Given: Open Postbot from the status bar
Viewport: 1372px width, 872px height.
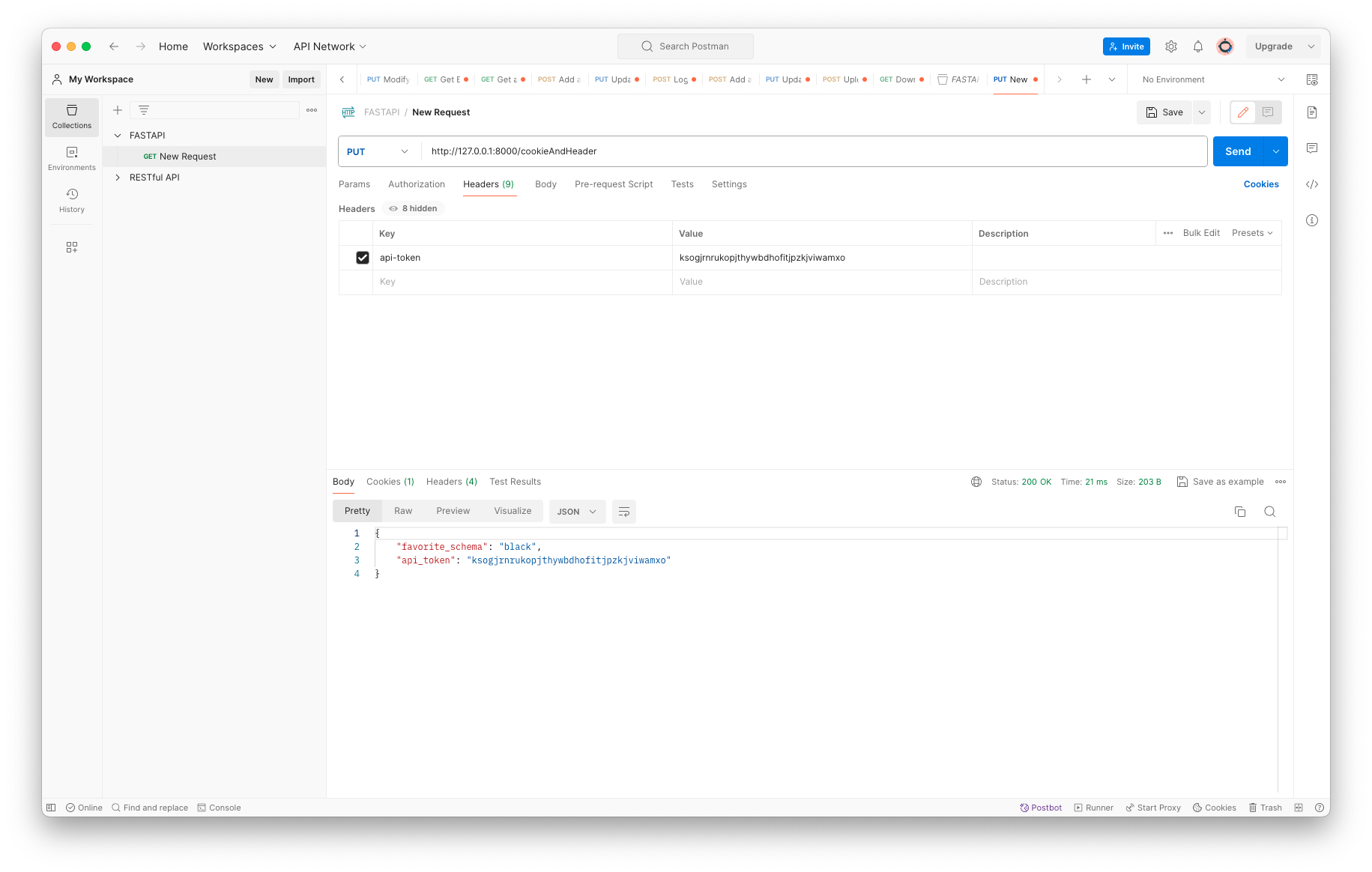Looking at the screenshot, I should (x=1041, y=808).
